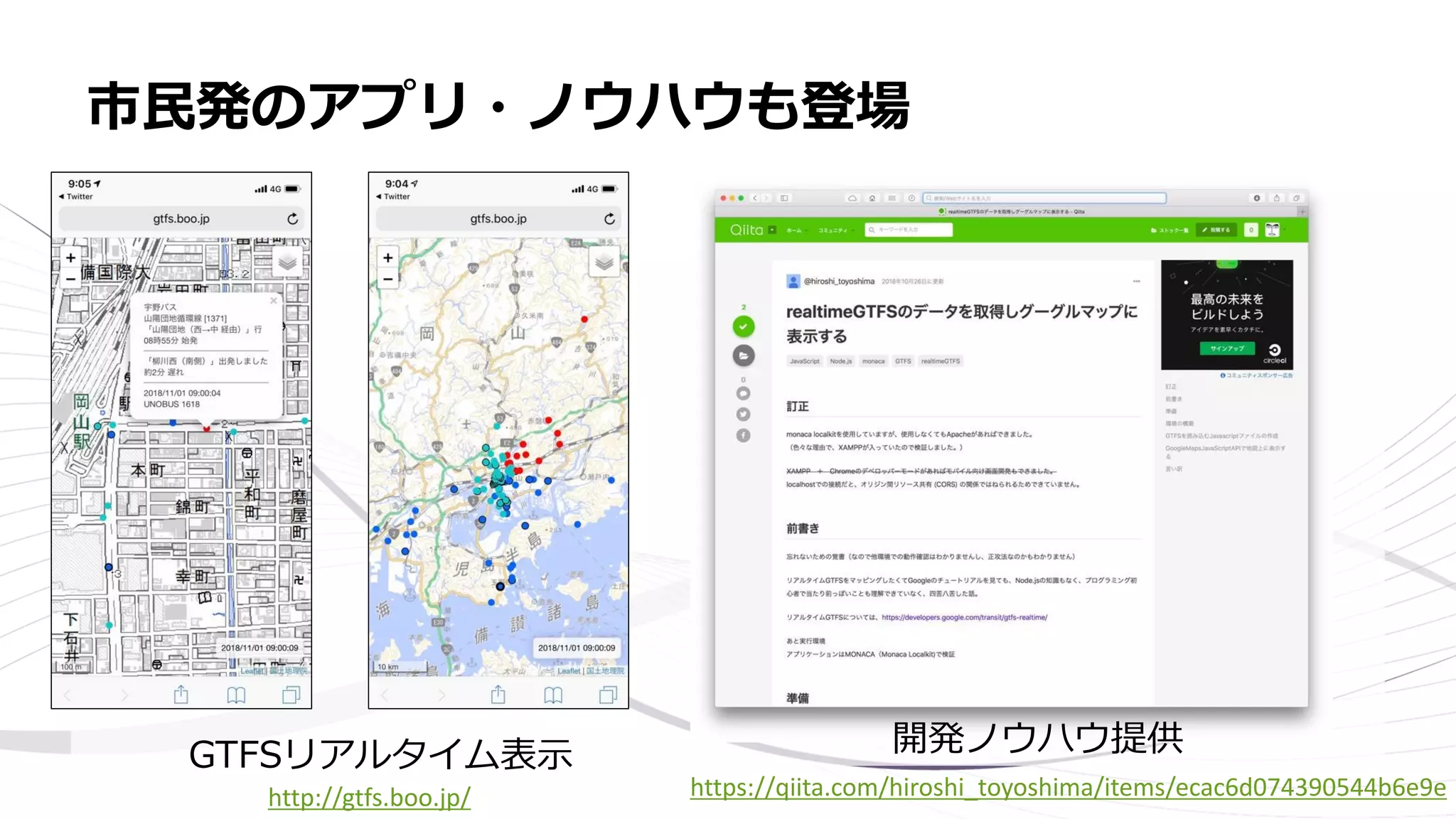Return to Twitter from the left phone status bar
Image resolution: width=1456 pixels, height=819 pixels.
[x=76, y=197]
